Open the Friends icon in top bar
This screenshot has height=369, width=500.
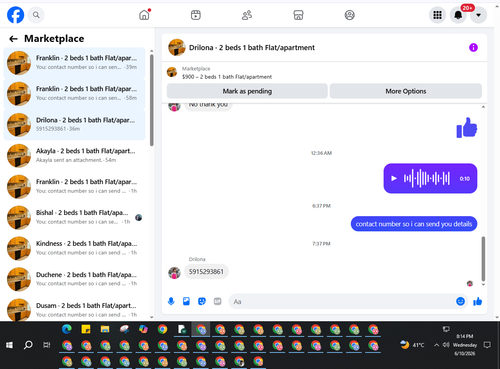247,15
